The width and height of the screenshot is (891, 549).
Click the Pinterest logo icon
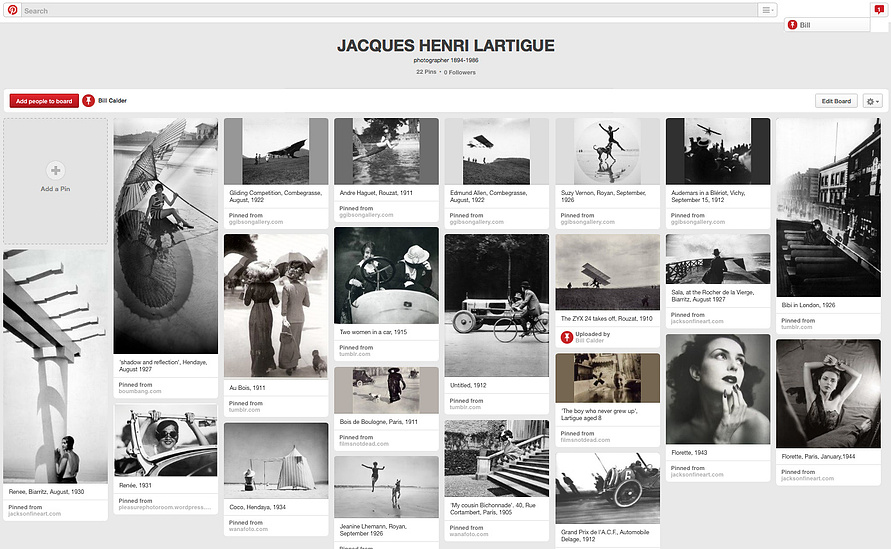(12, 10)
